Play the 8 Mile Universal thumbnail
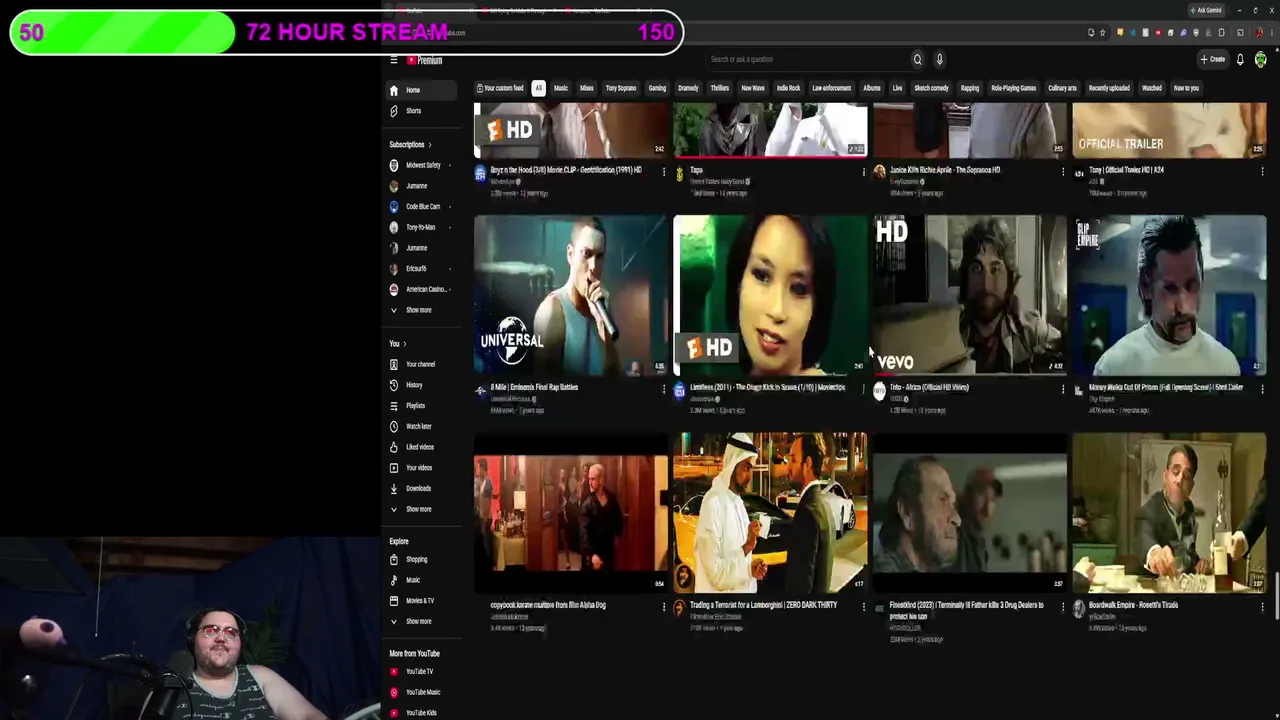Screen dimensions: 1280x720 click(x=571, y=294)
